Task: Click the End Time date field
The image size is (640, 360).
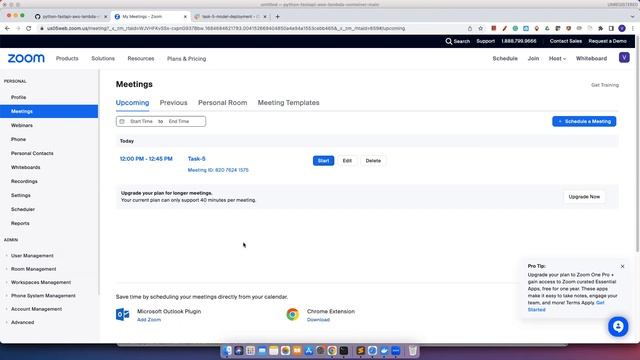Action: [179, 121]
